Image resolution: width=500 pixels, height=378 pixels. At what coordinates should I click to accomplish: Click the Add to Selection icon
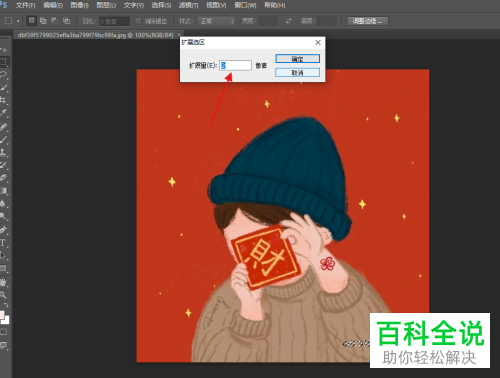tap(43, 21)
